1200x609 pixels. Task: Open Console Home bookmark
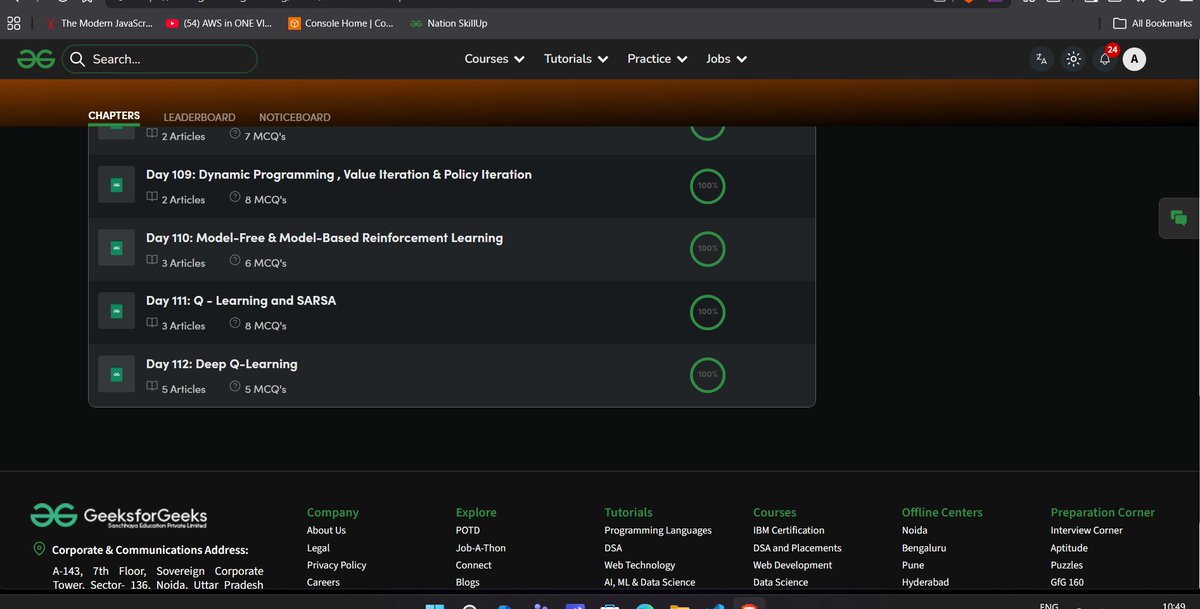pyautogui.click(x=341, y=23)
